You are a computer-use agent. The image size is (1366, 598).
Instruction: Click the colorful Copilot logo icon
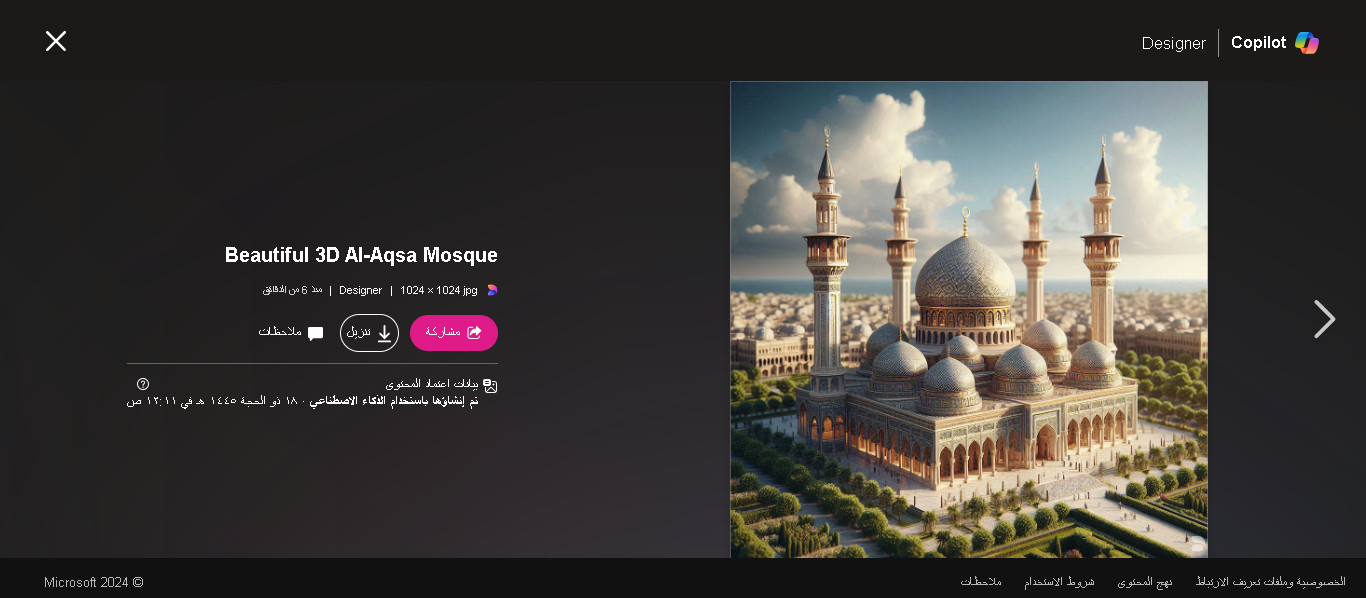pos(1307,43)
